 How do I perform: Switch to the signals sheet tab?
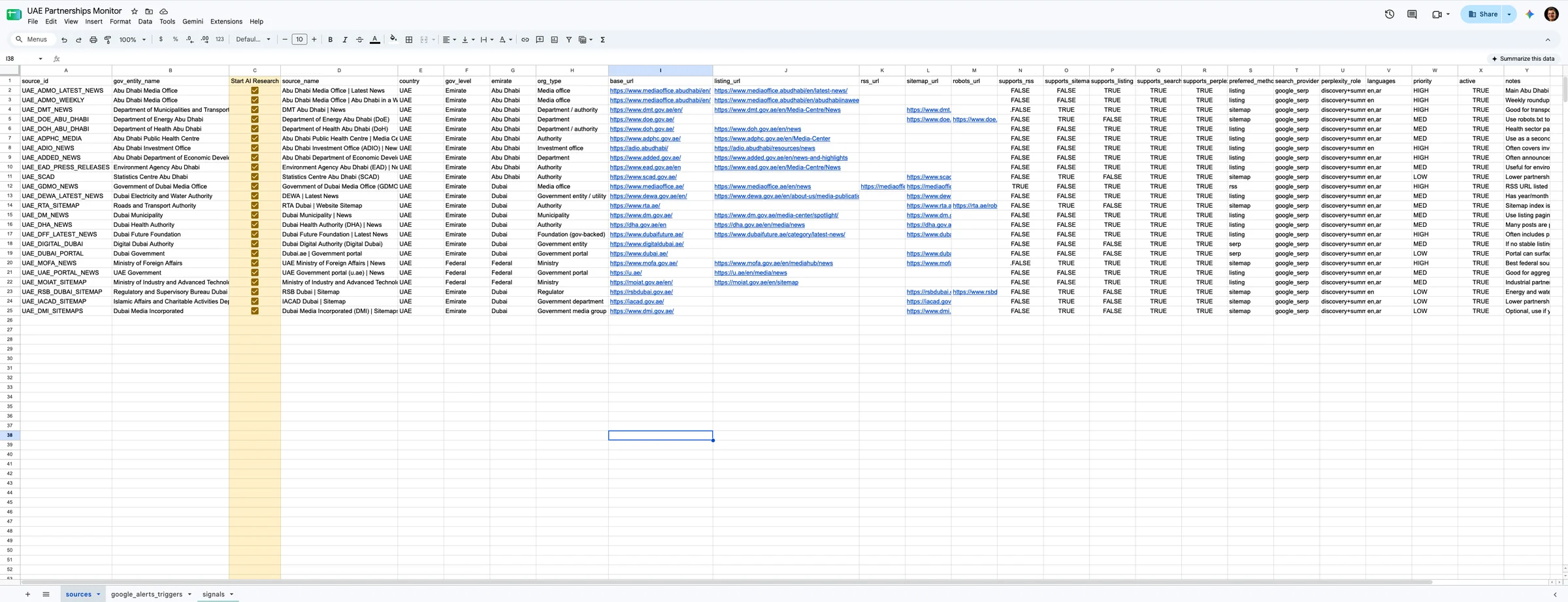tap(214, 594)
